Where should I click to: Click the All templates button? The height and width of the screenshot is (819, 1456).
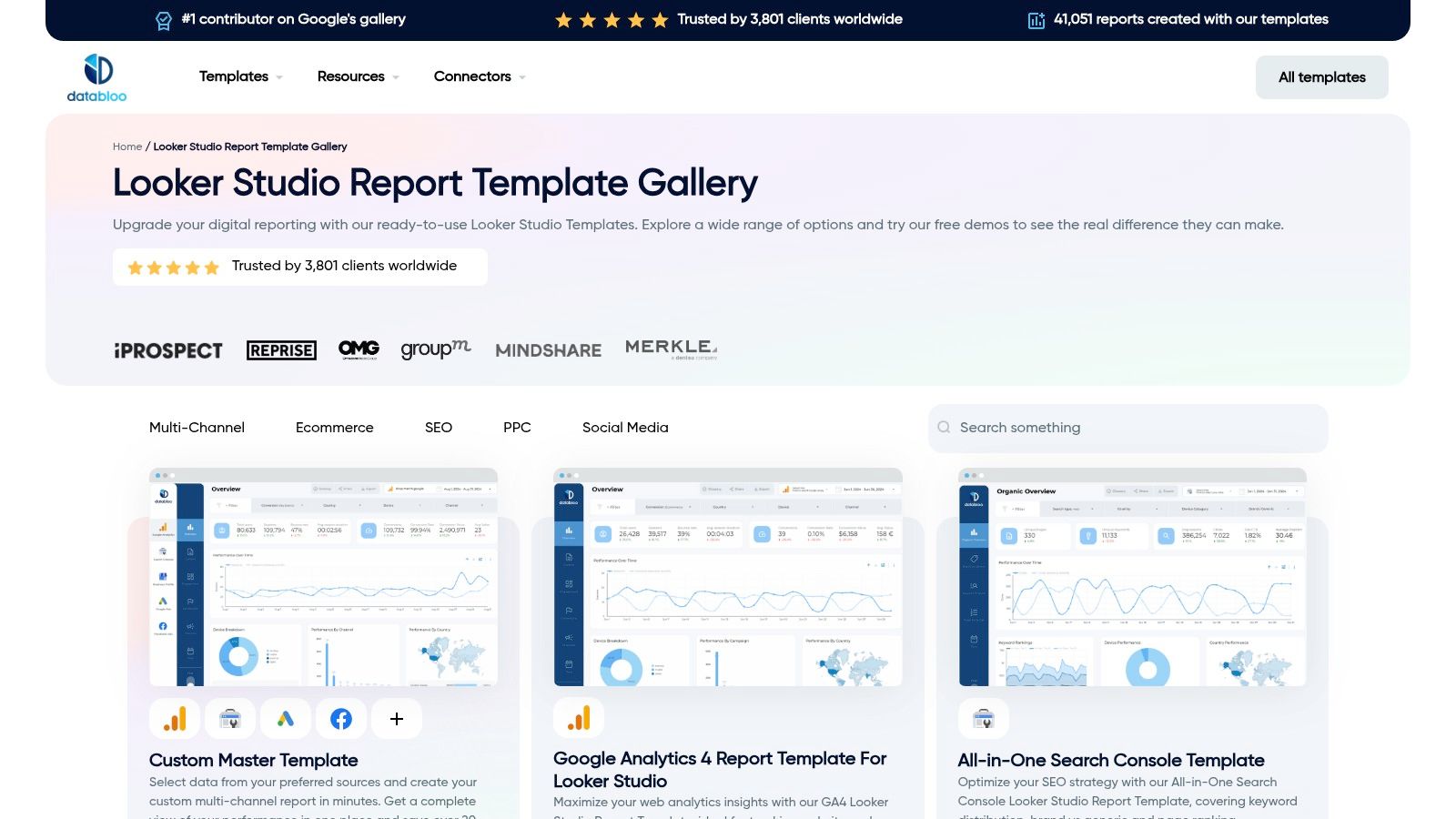point(1321,76)
